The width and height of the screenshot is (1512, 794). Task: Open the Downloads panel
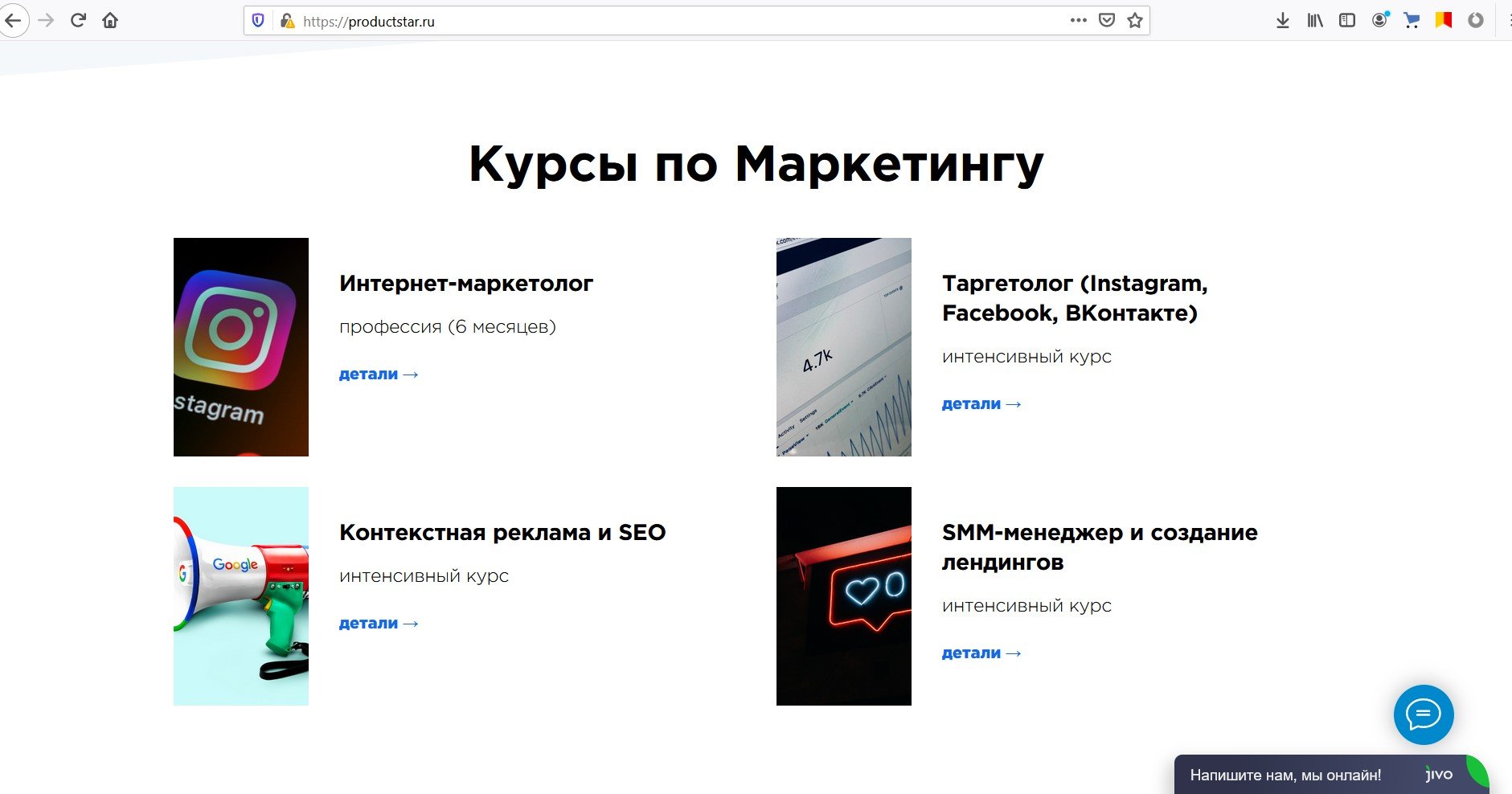(x=1283, y=21)
